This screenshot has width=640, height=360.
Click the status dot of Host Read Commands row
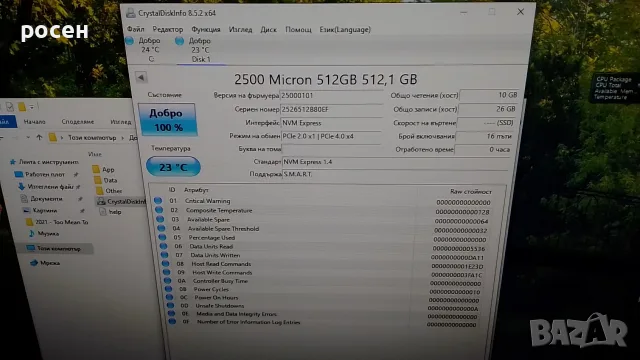pos(165,264)
